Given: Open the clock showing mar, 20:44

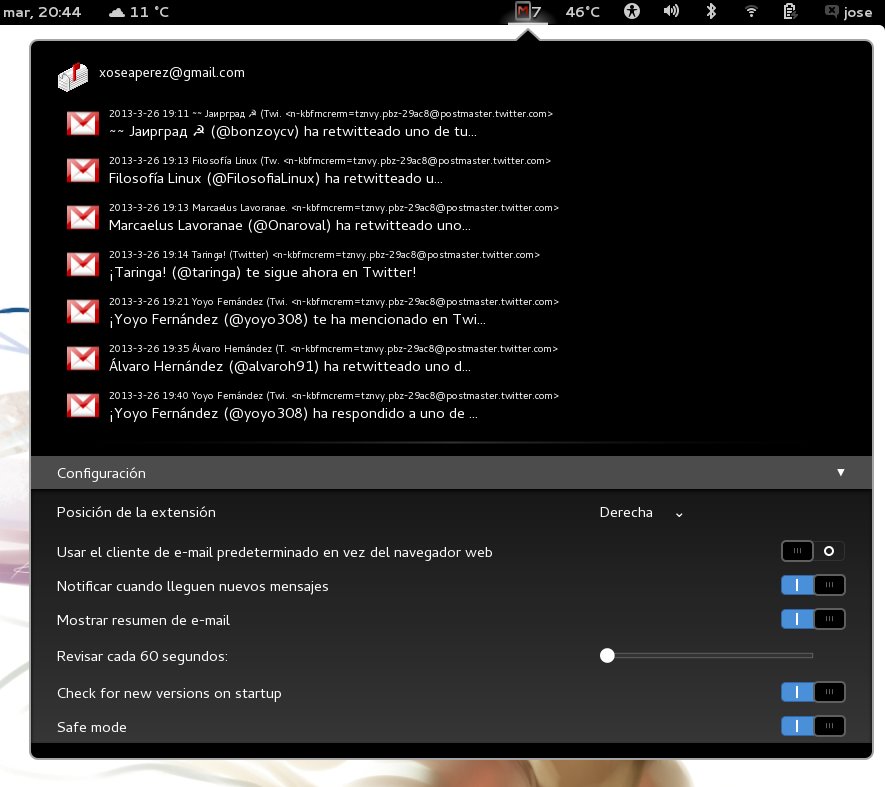Looking at the screenshot, I should (42, 12).
